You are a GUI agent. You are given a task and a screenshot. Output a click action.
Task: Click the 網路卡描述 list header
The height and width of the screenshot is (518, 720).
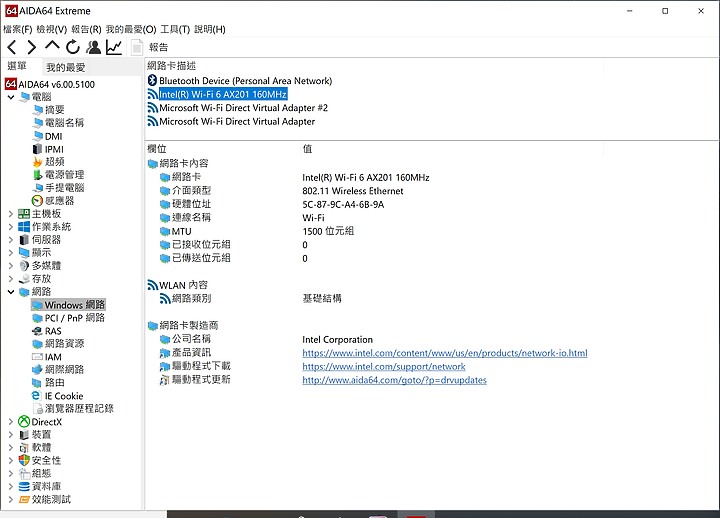172,66
